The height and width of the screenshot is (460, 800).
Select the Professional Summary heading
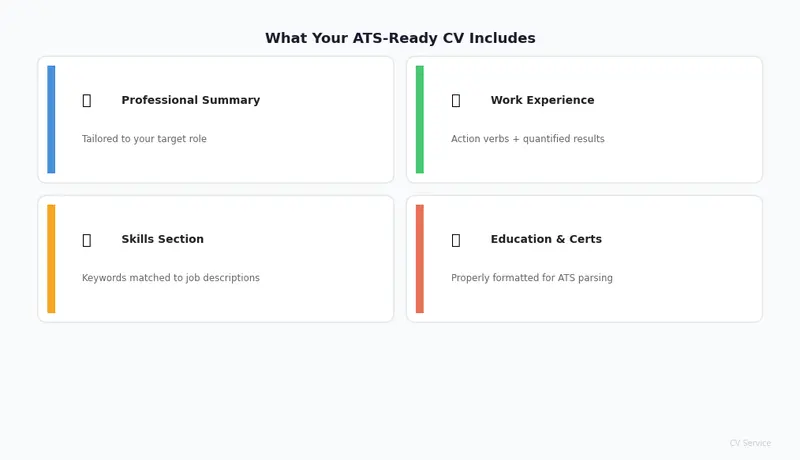click(x=190, y=100)
